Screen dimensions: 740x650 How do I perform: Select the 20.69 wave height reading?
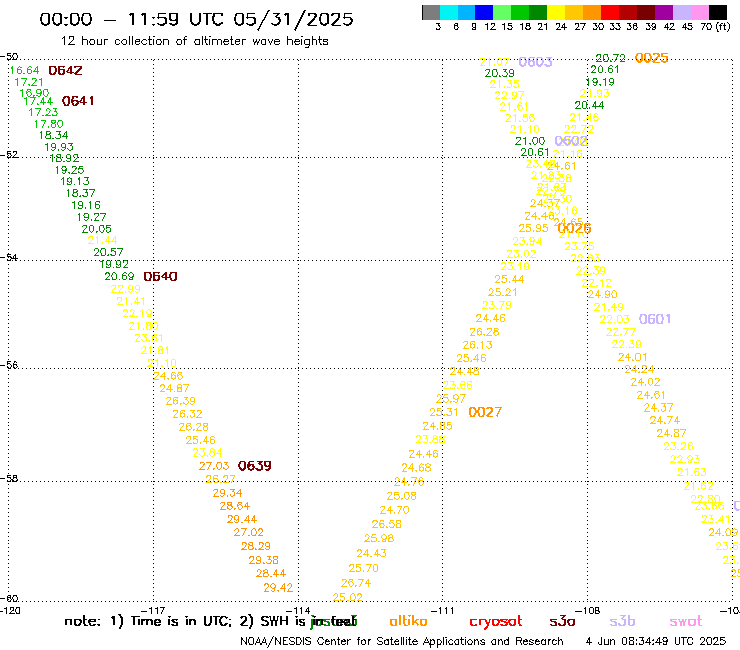(x=119, y=276)
